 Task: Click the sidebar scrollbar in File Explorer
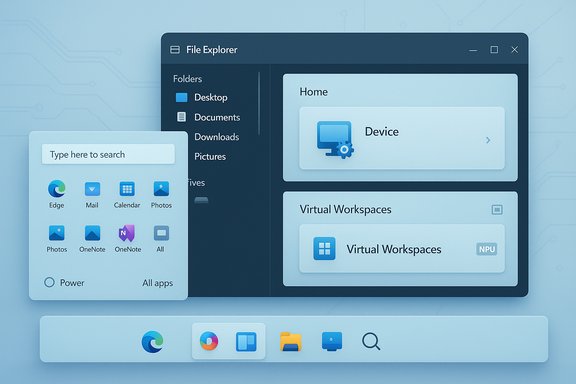click(x=259, y=104)
